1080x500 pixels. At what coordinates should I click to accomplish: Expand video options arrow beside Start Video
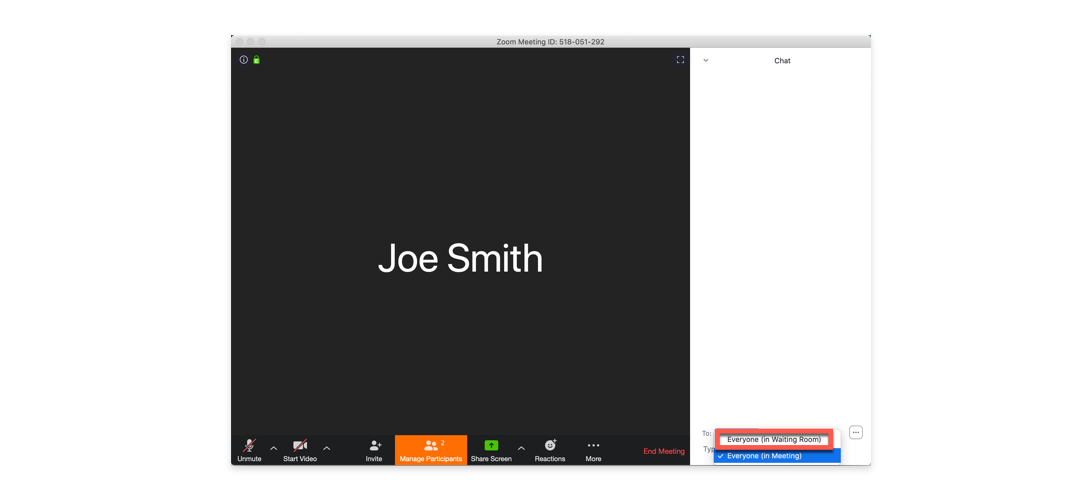click(x=327, y=448)
